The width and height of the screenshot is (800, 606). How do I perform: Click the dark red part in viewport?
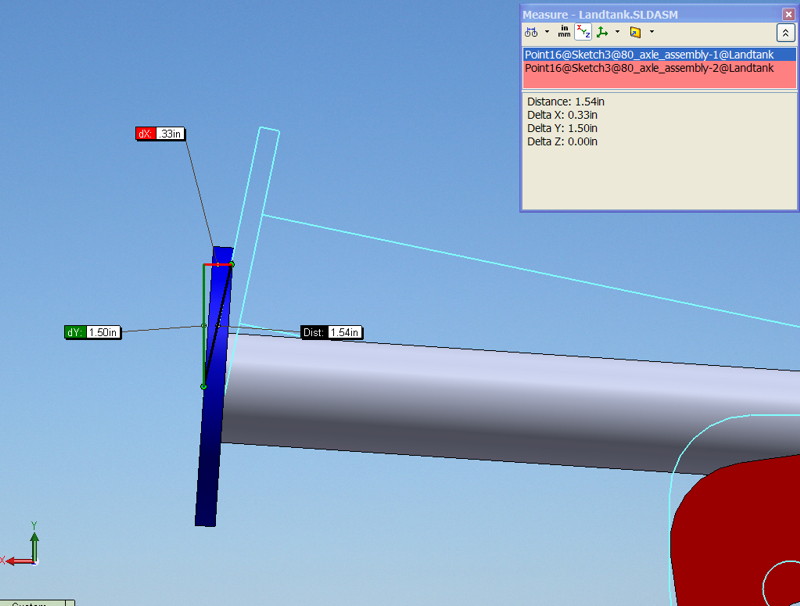click(x=735, y=531)
